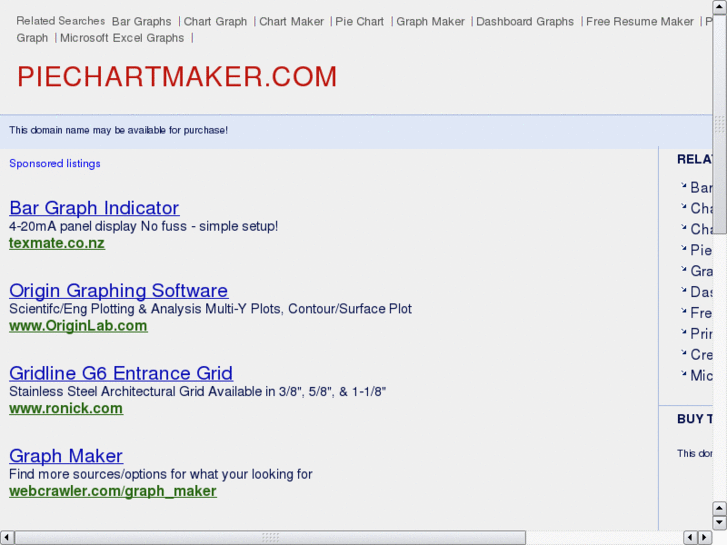Follow the Graph Maker link in top bar

430,21
